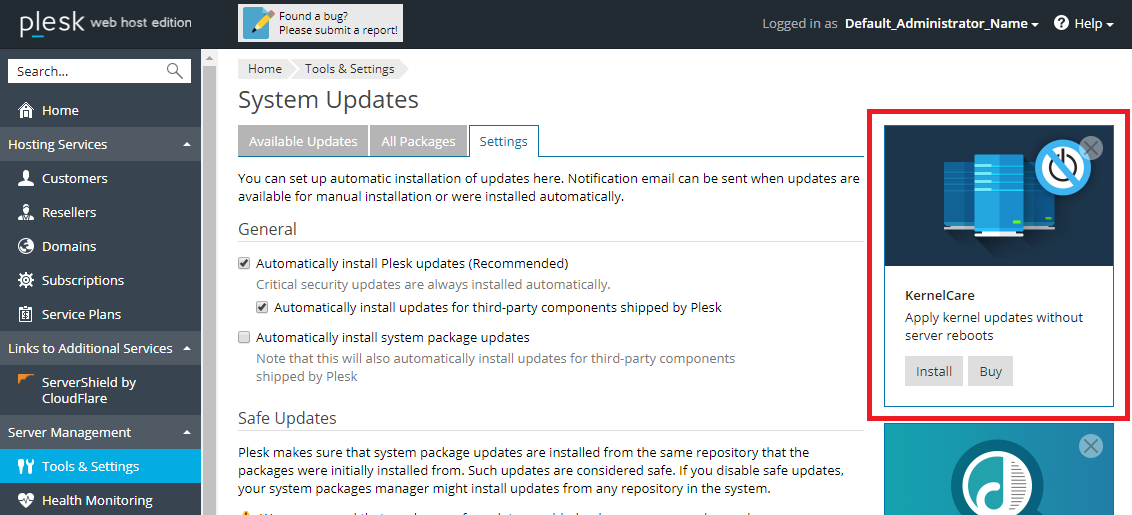Screen dimensions: 1132x515
Task: Click the Resellers icon in sidebar
Action: pyautogui.click(x=26, y=213)
